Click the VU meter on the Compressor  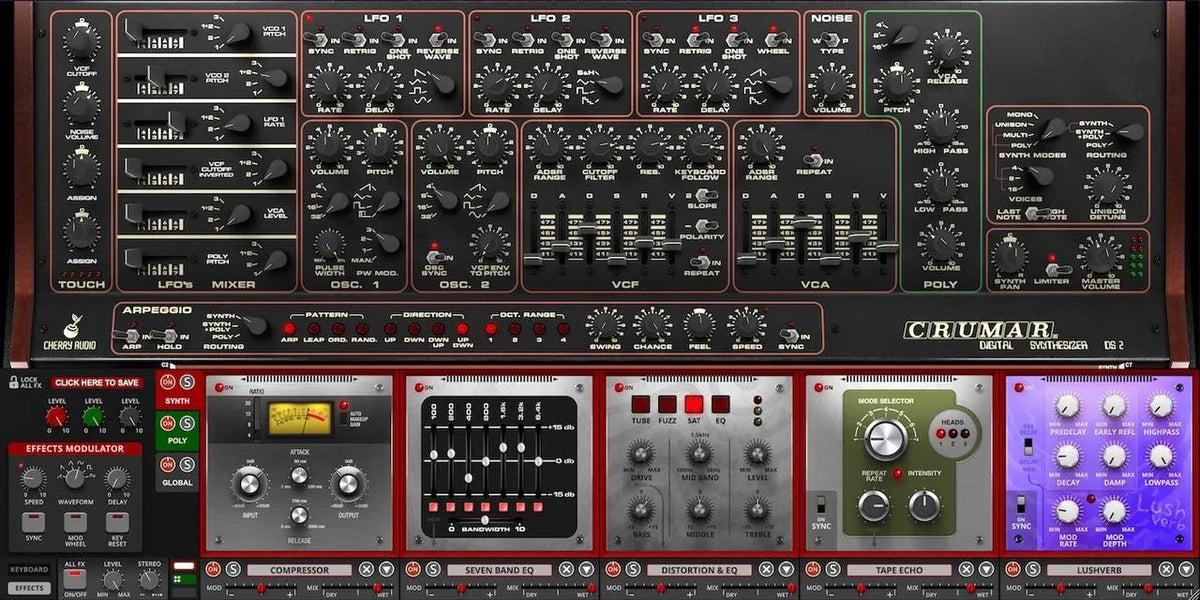[x=298, y=418]
